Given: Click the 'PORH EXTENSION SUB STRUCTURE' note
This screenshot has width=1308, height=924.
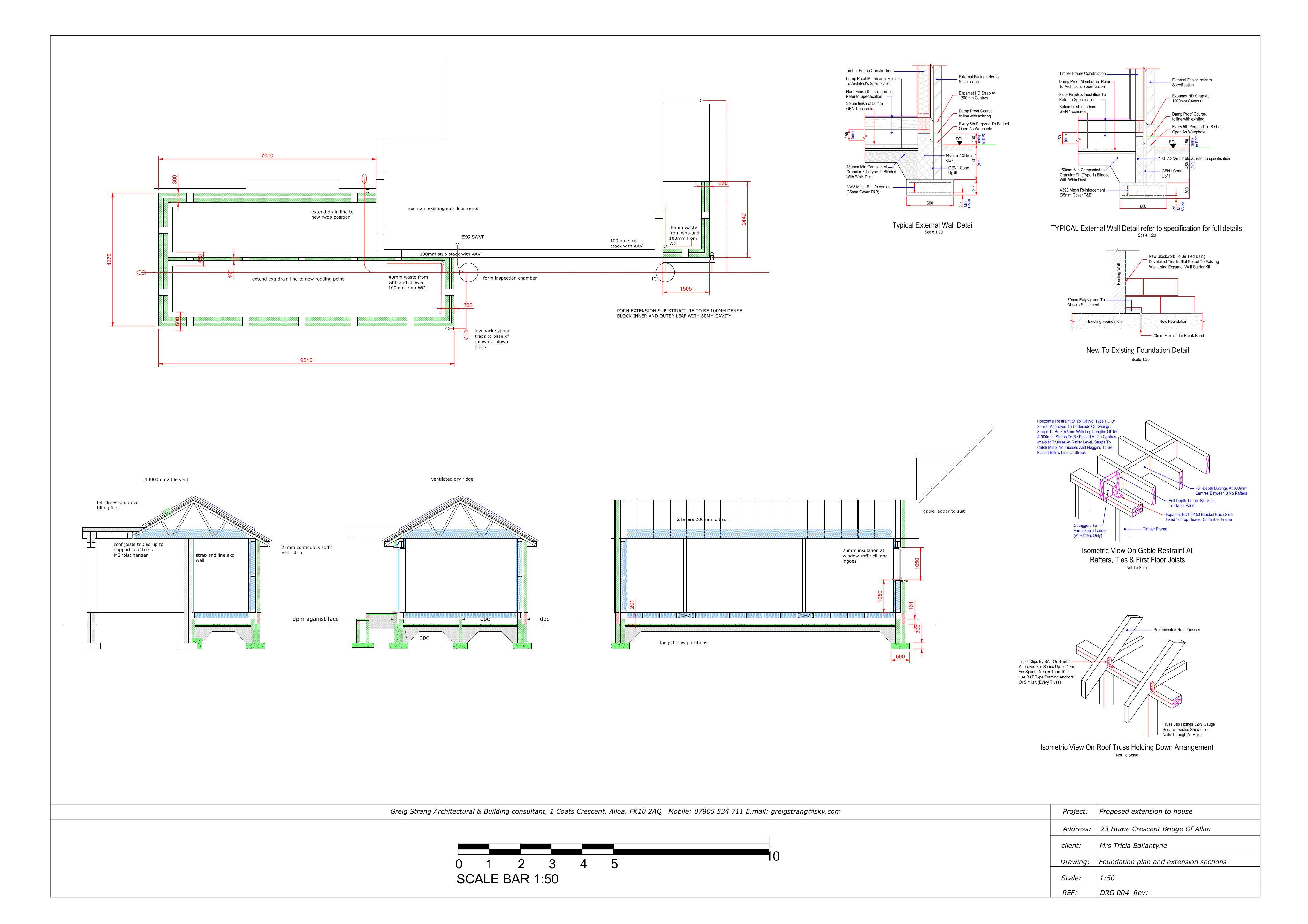Looking at the screenshot, I should click(x=680, y=313).
